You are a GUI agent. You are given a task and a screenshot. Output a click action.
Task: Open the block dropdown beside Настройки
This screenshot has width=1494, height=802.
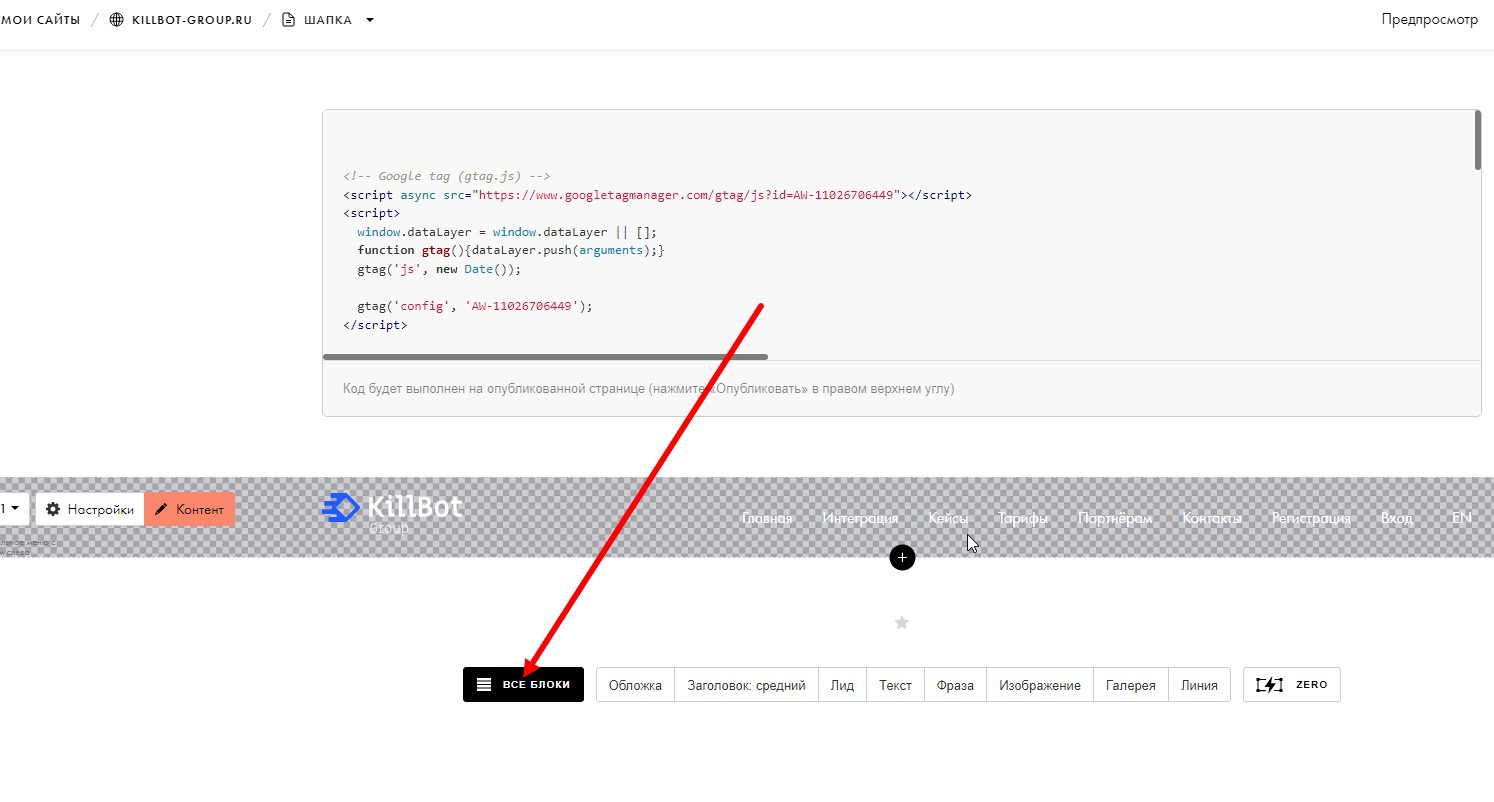14,509
